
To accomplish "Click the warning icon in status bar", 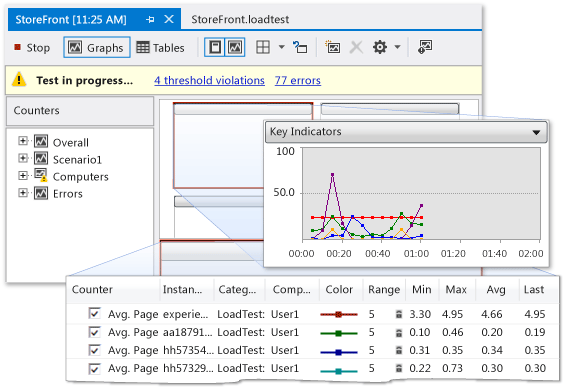I will [19, 79].
